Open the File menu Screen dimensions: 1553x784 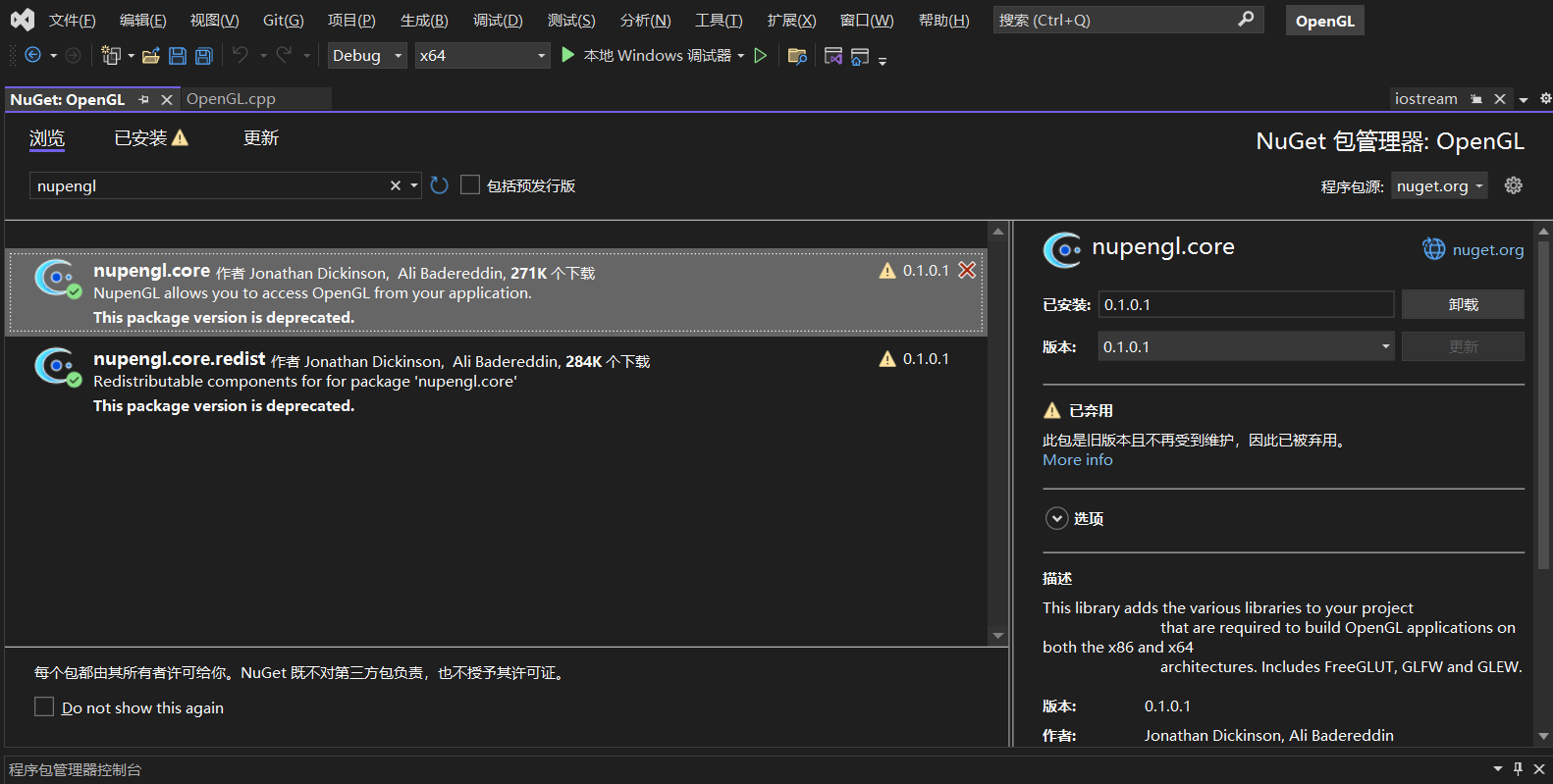(x=73, y=21)
